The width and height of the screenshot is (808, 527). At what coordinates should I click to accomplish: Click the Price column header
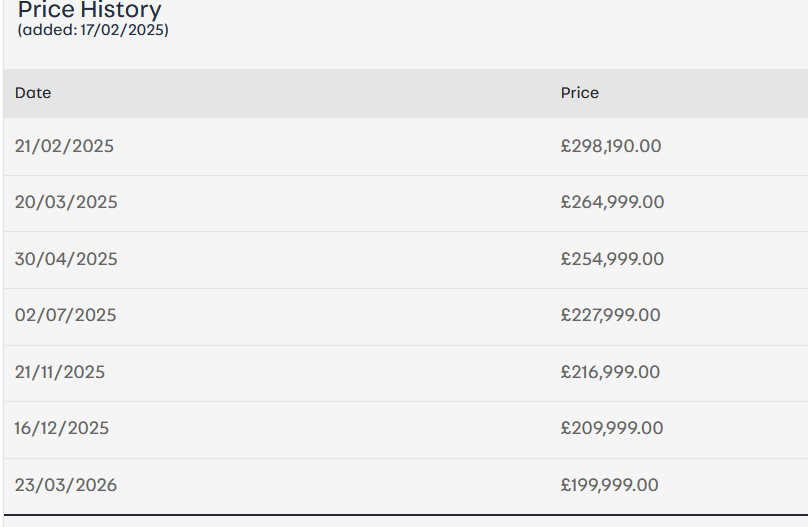(580, 93)
